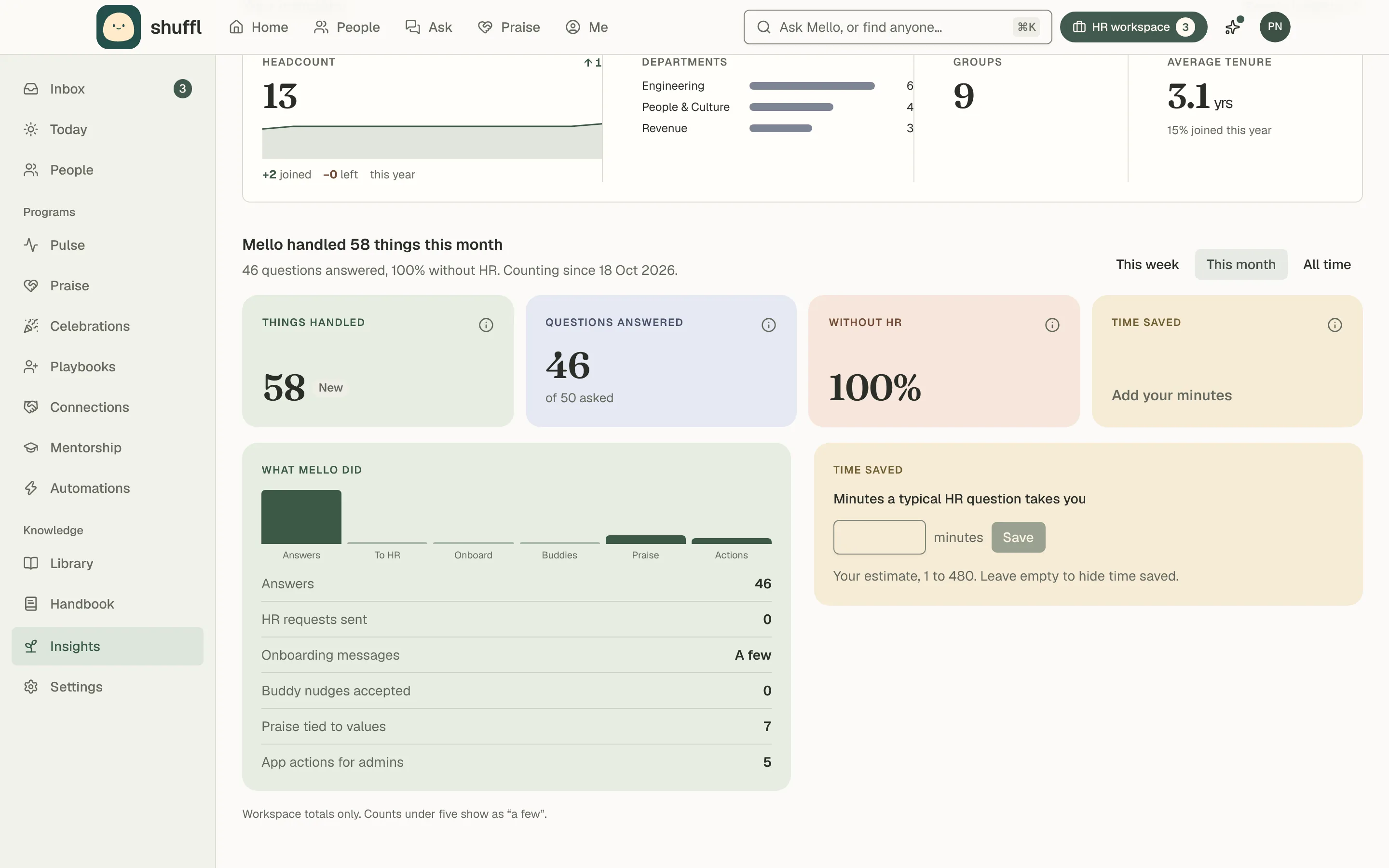This screenshot has width=1389, height=868.
Task: Open Praise in the left sidebar
Action: pos(108,285)
